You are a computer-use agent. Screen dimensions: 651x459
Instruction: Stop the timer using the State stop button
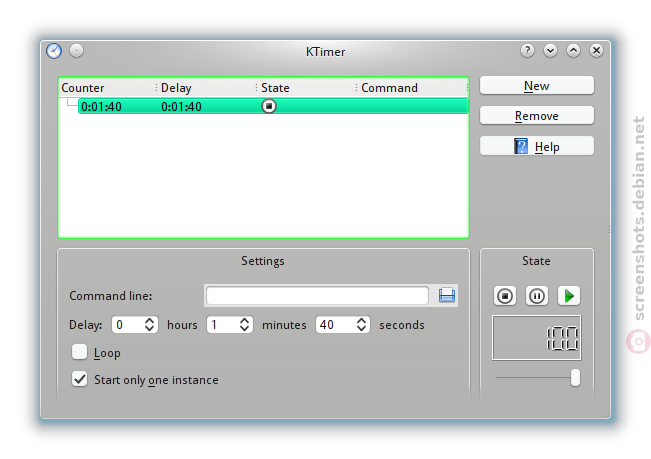tap(505, 296)
